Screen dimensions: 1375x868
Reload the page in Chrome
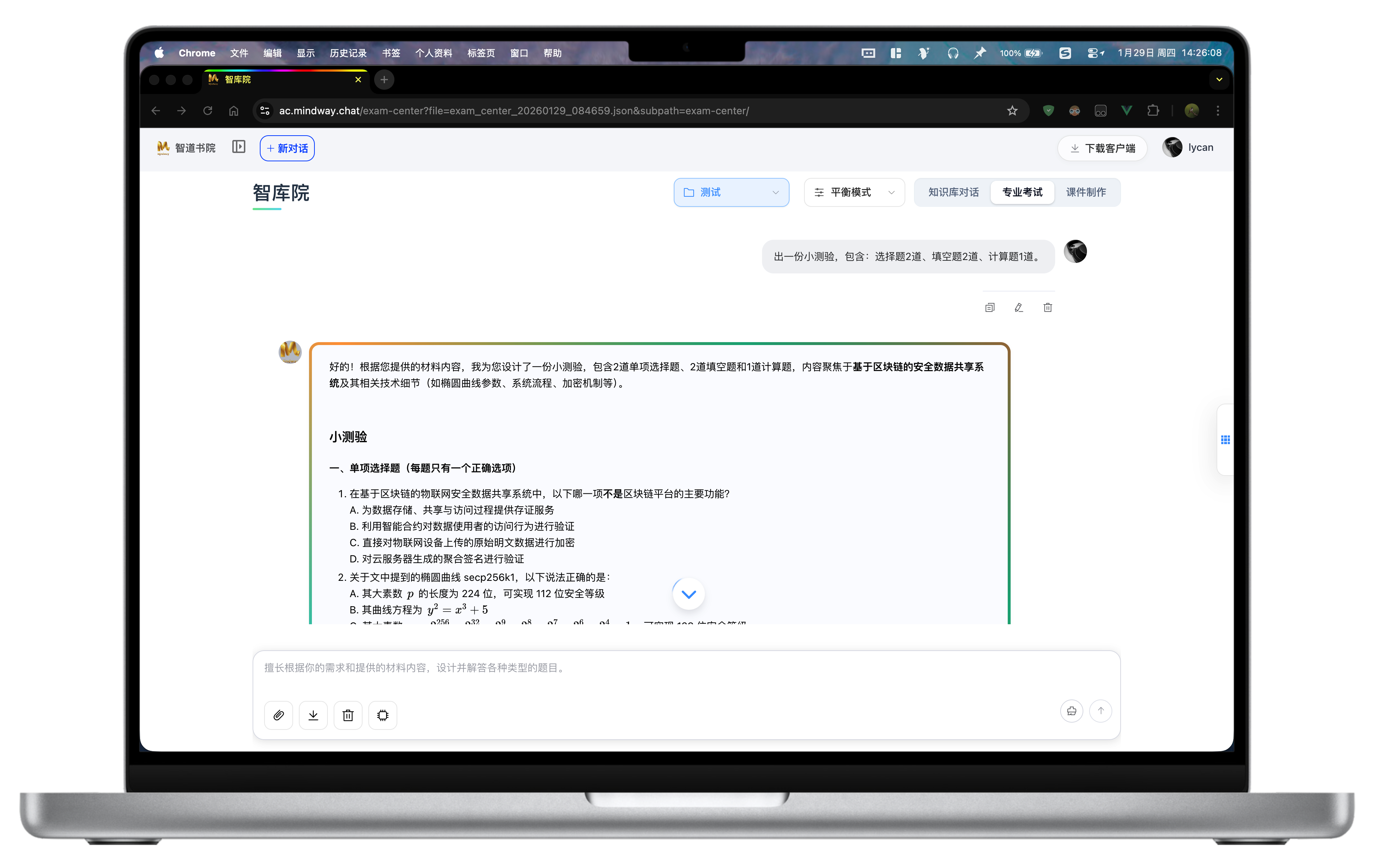pyautogui.click(x=208, y=111)
